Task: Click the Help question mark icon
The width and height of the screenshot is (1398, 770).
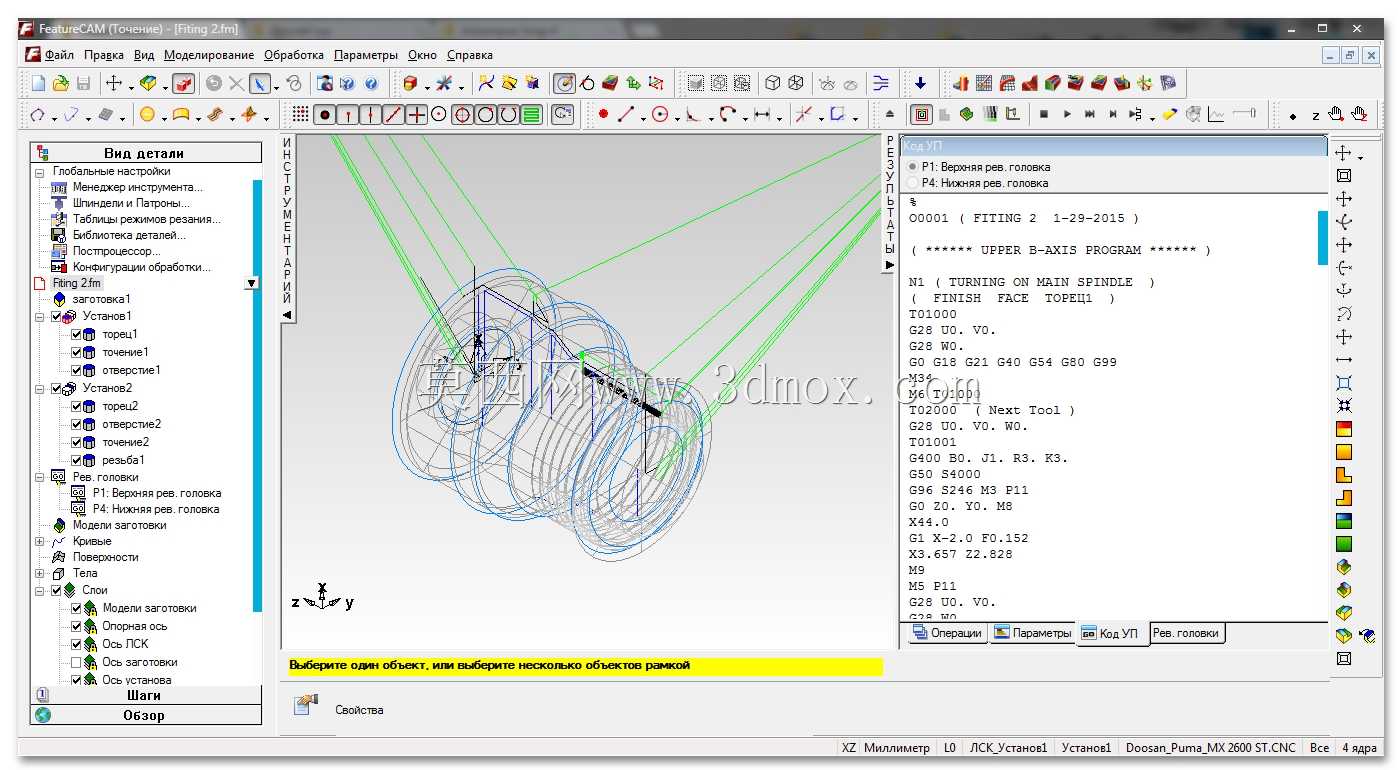Action: pyautogui.click(x=371, y=83)
